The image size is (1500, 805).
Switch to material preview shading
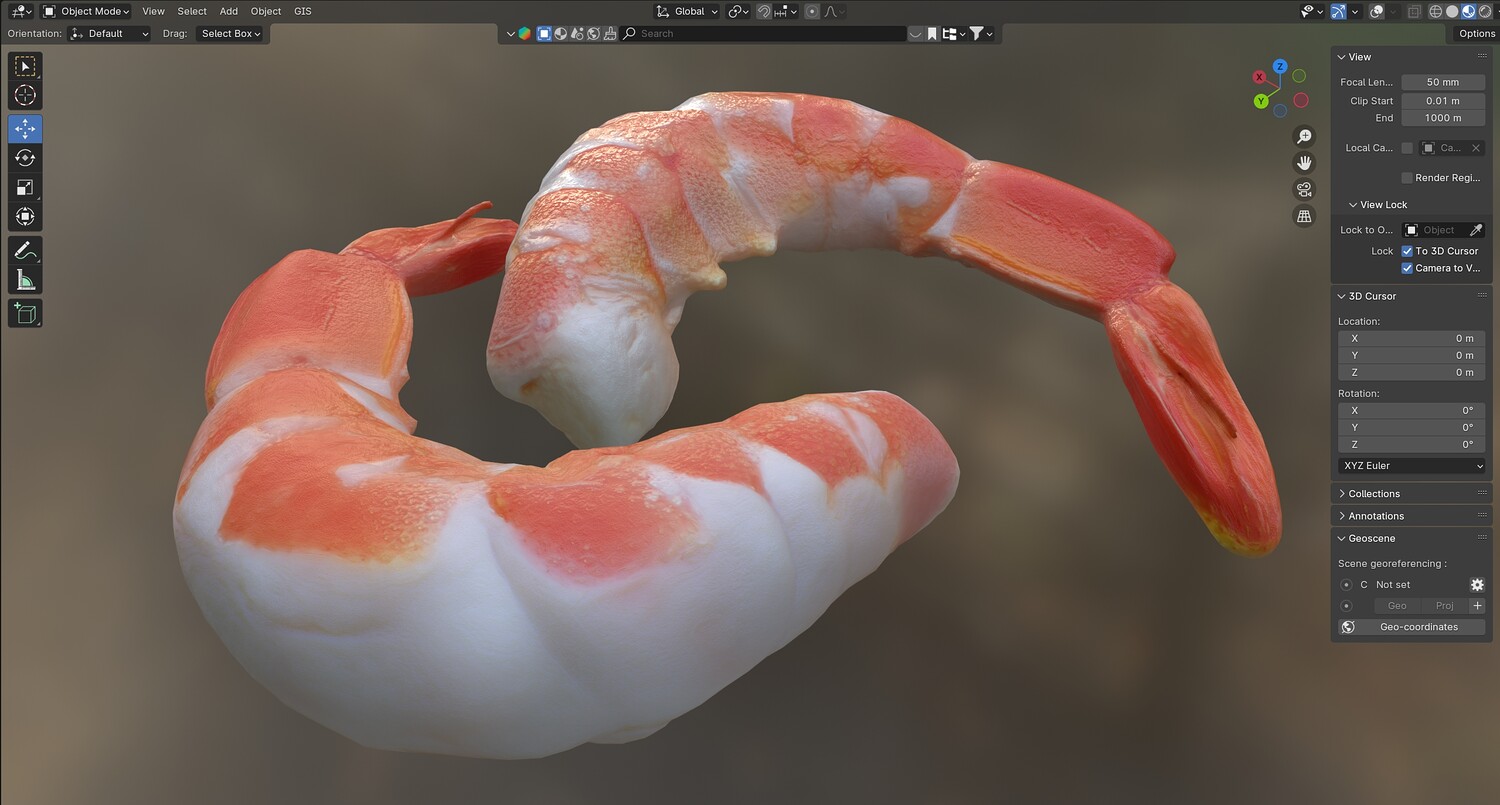click(1468, 11)
